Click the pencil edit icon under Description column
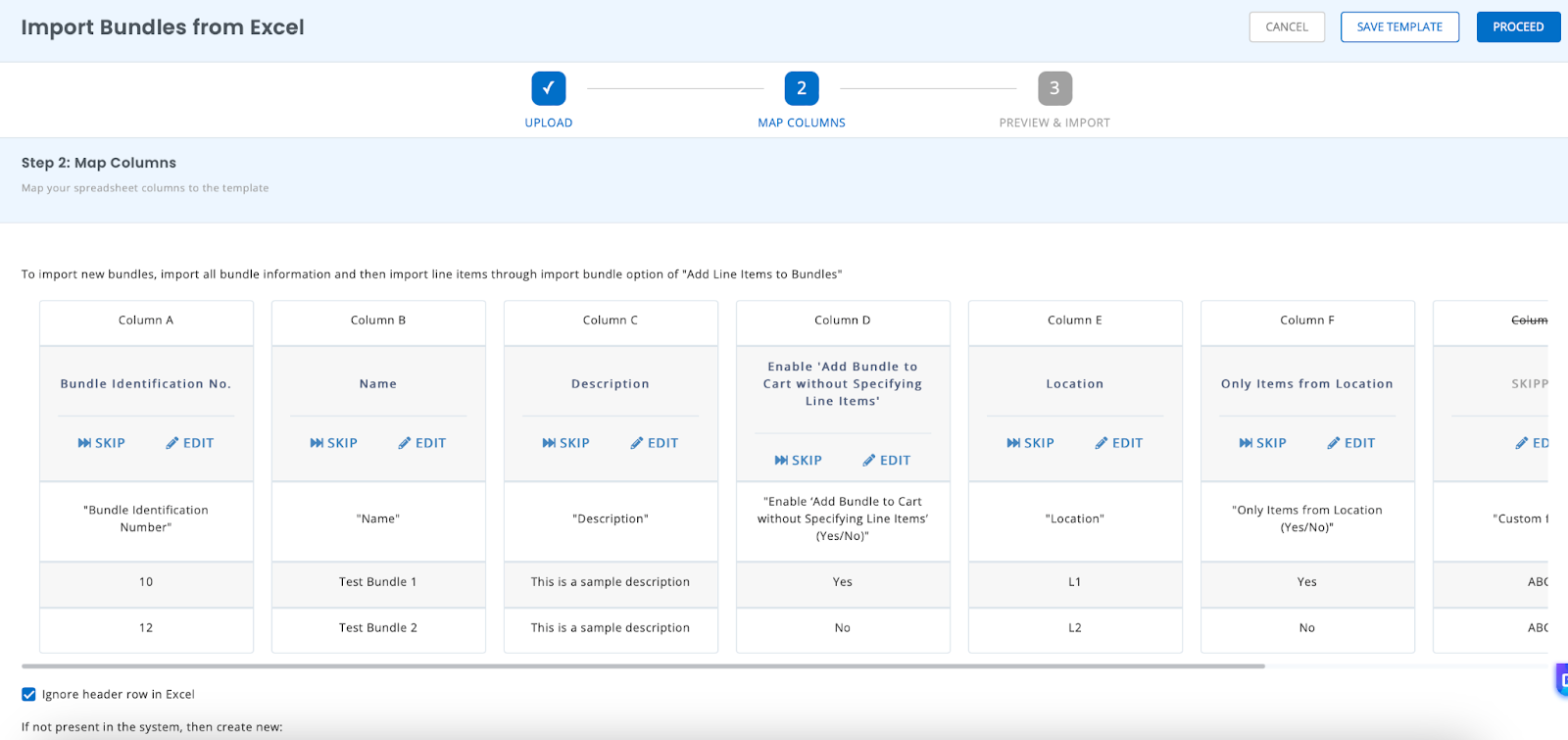This screenshot has width=1568, height=740. tap(637, 443)
